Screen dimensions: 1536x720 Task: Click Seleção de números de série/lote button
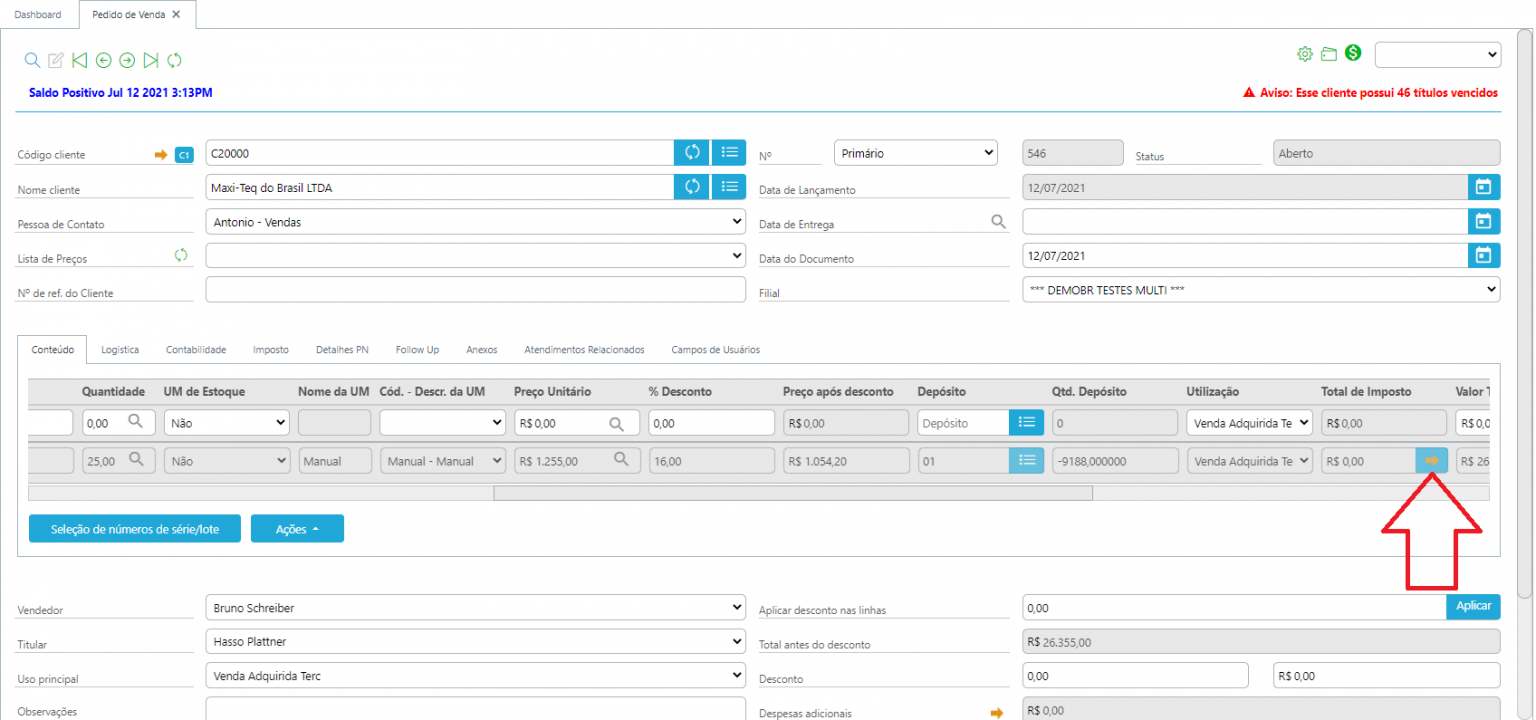134,529
